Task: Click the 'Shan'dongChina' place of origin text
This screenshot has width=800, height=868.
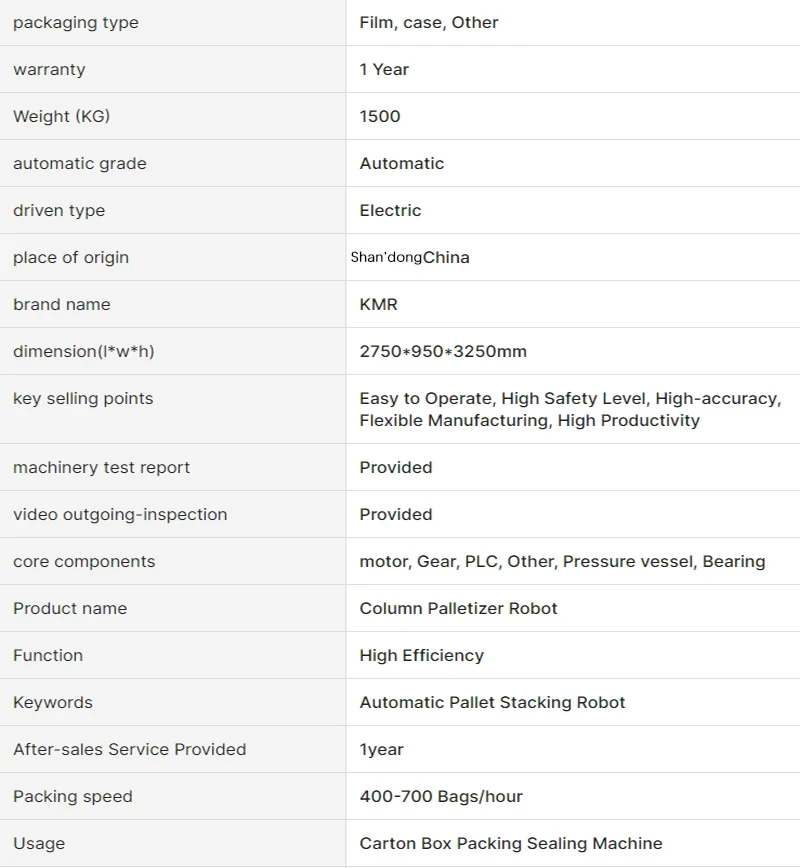Action: coord(410,257)
